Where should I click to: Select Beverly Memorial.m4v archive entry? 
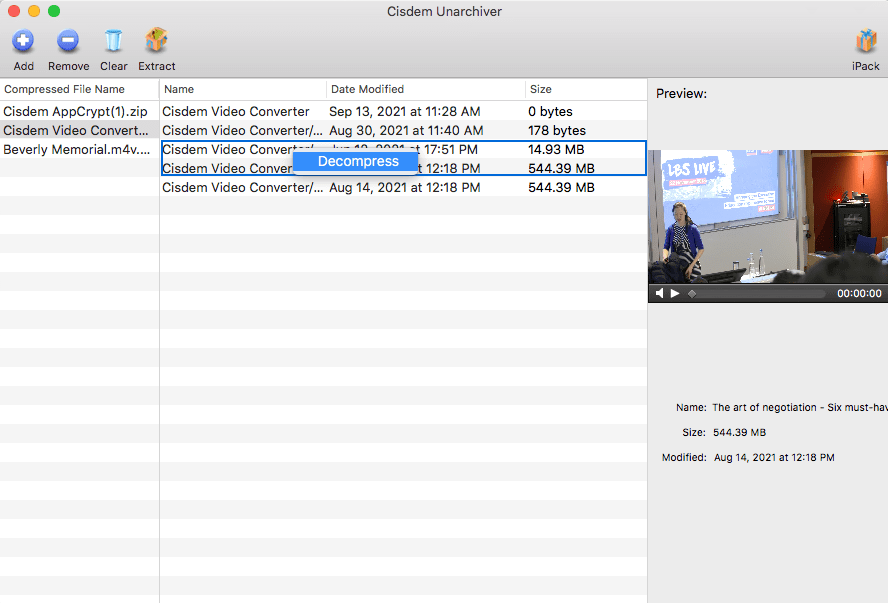pos(77,150)
